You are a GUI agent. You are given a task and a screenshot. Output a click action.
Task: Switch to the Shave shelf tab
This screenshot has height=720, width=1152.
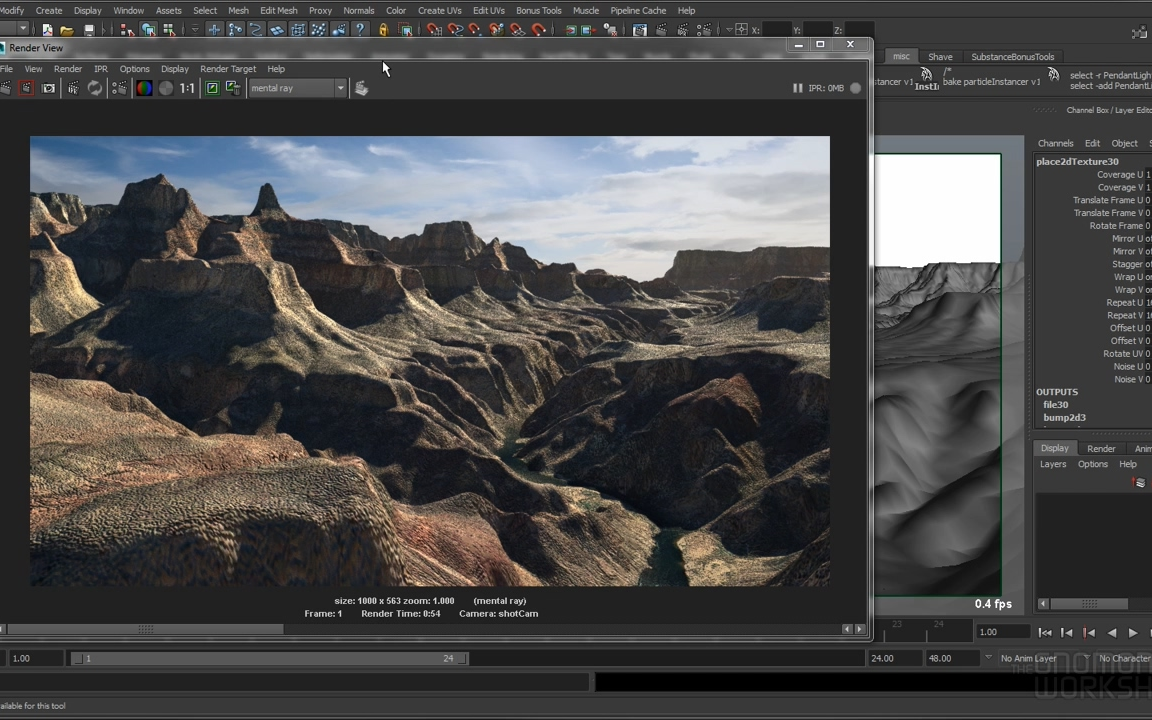940,57
